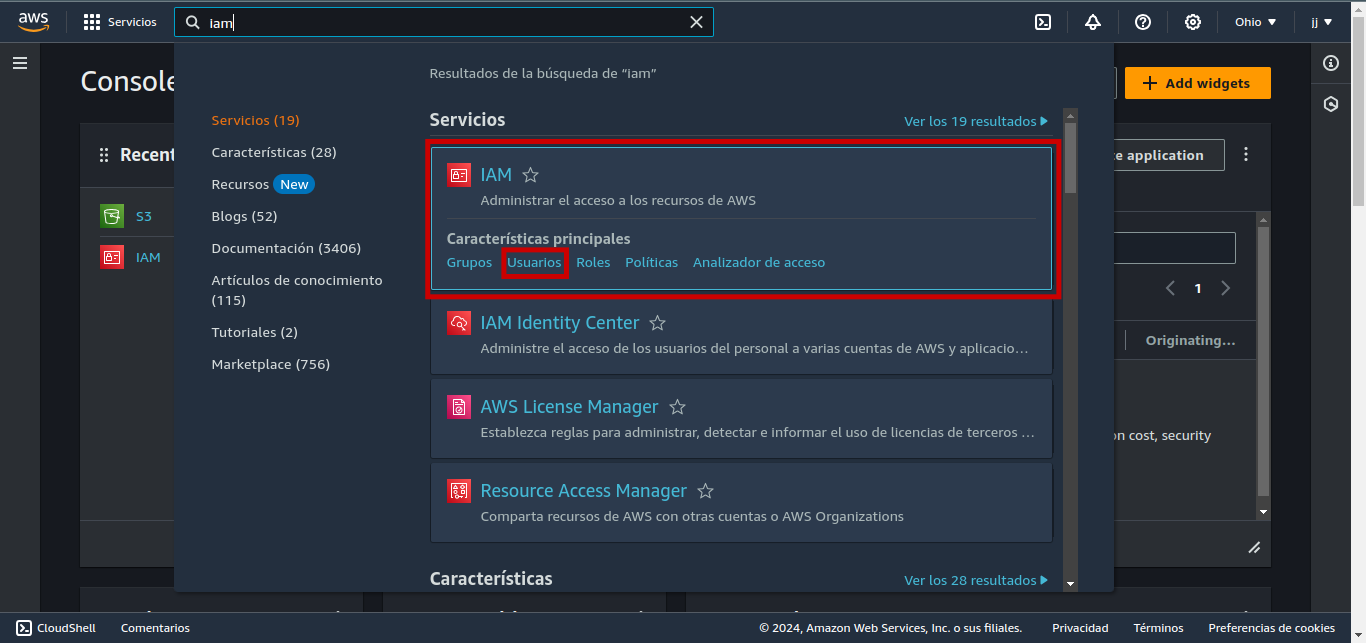The image size is (1366, 643).
Task: Select Documentación (3406) filter
Action: (286, 248)
